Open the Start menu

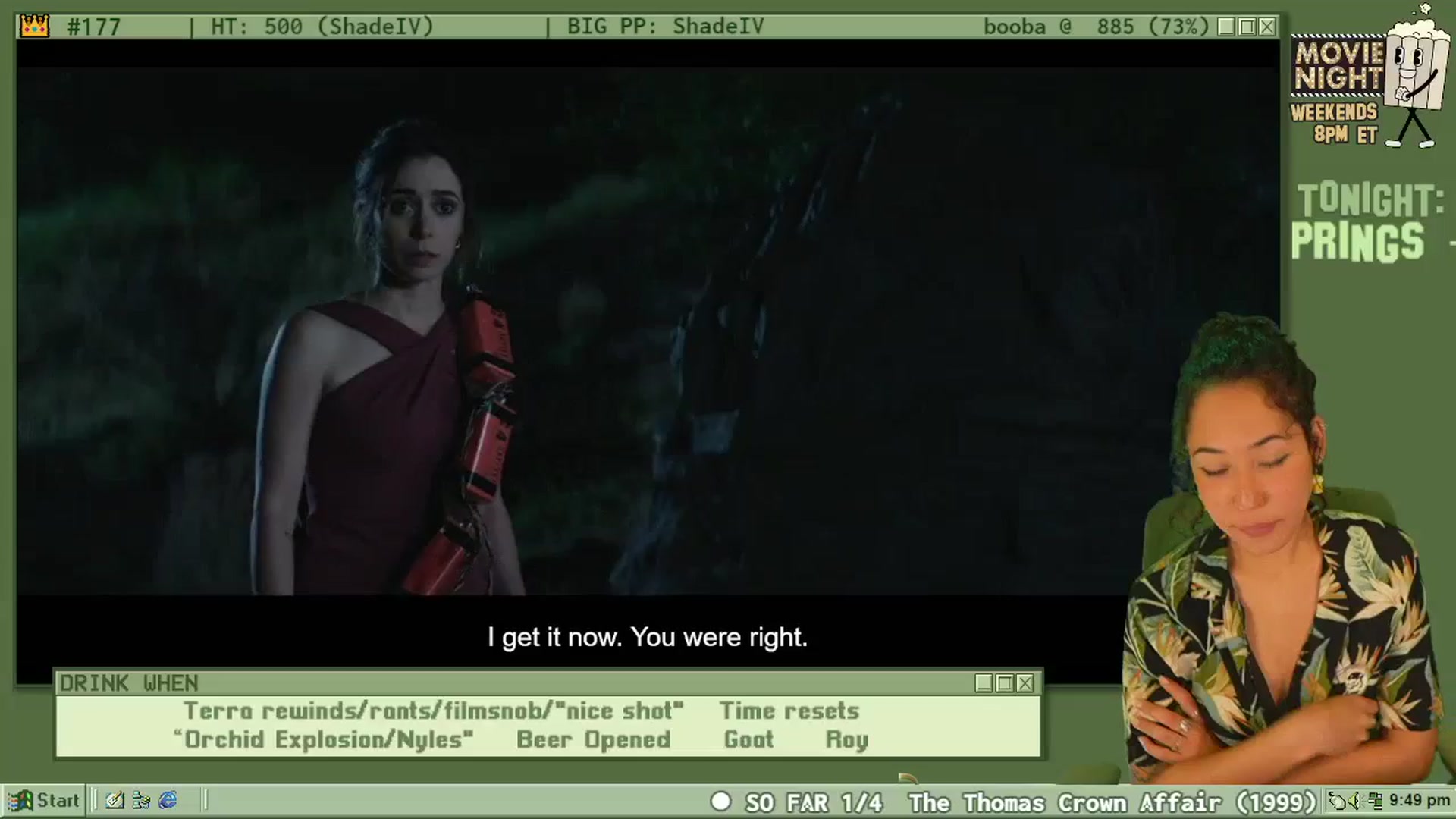(x=44, y=800)
